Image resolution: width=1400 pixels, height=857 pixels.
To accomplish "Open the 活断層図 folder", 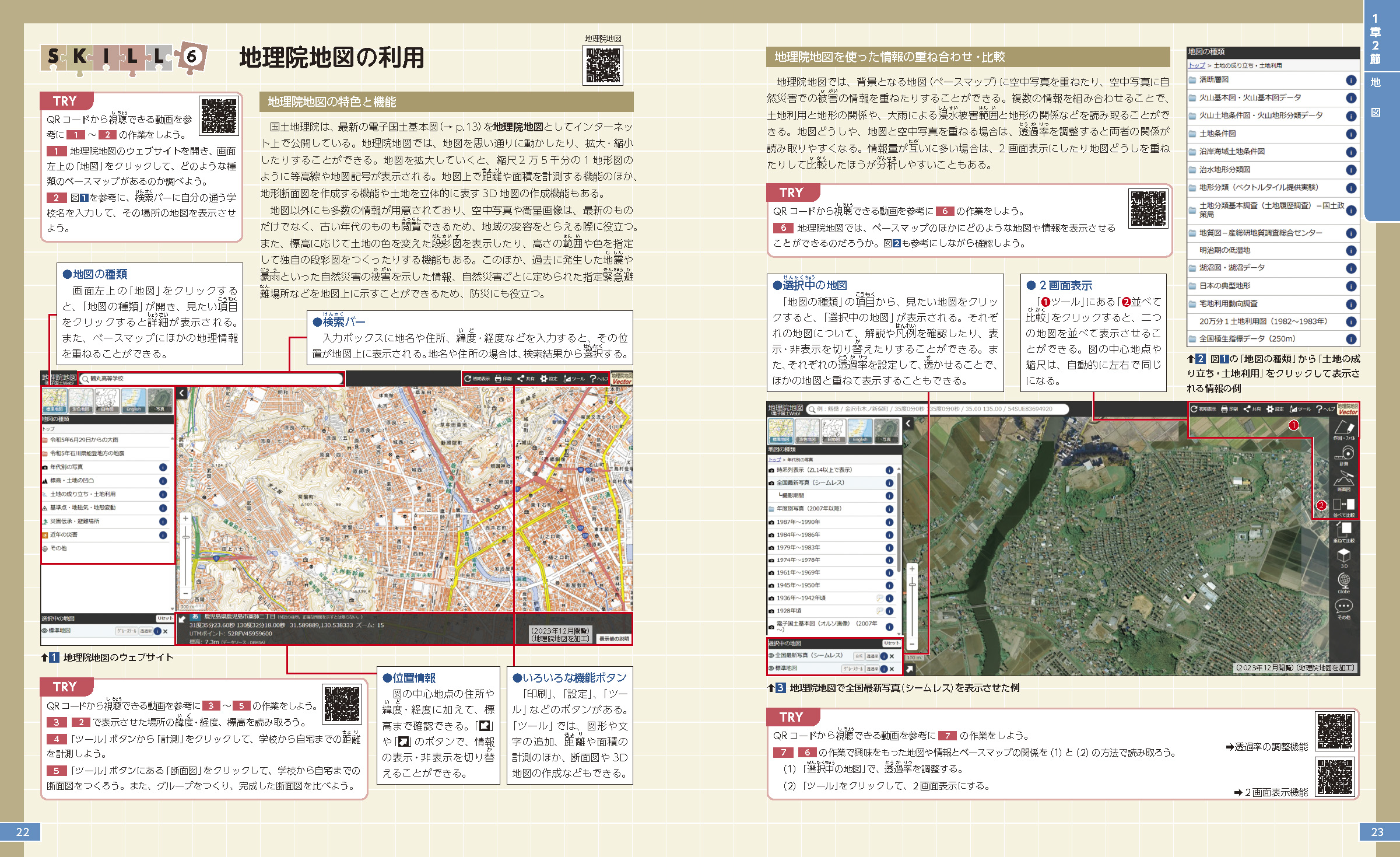I will (1213, 80).
